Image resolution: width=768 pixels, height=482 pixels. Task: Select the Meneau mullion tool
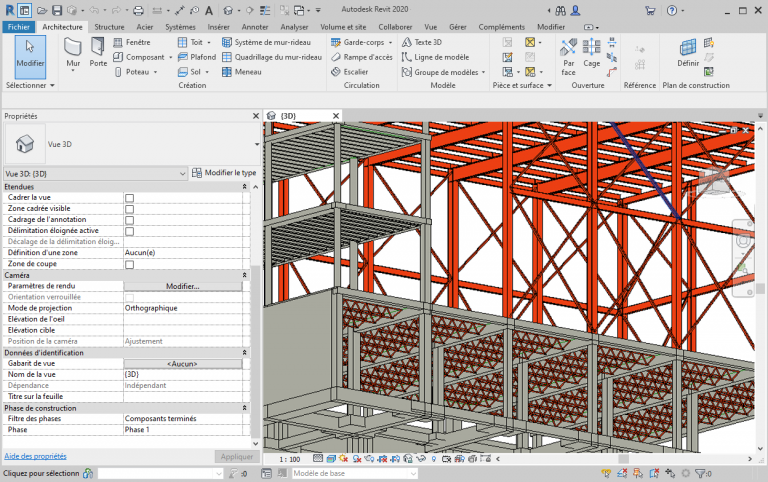tap(241, 72)
